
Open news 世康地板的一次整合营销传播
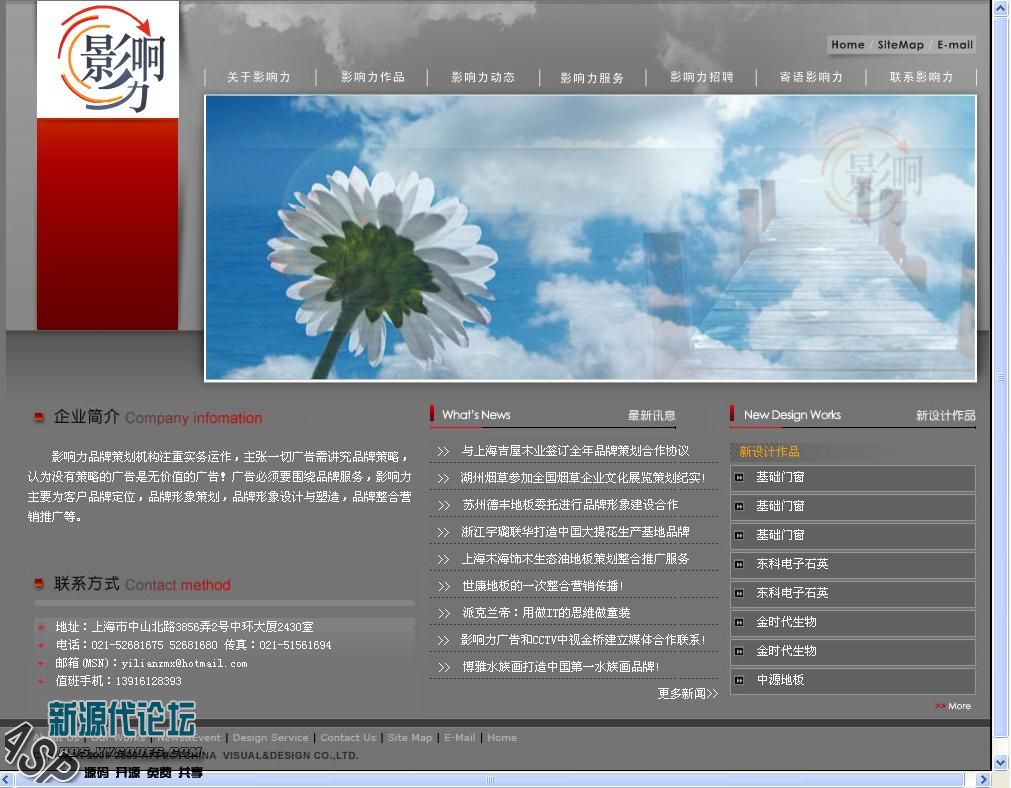(542, 586)
